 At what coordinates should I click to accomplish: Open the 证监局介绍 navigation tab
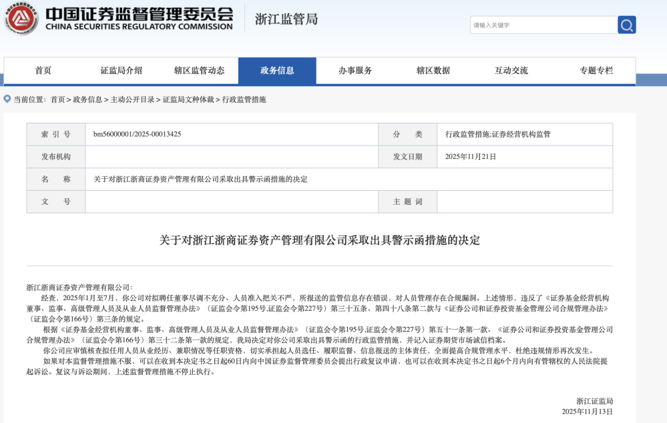coord(121,71)
